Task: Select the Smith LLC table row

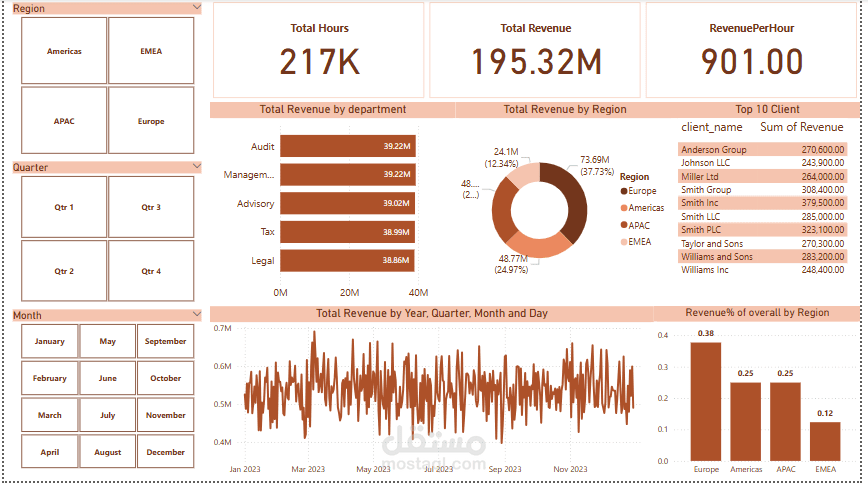Action: click(762, 216)
